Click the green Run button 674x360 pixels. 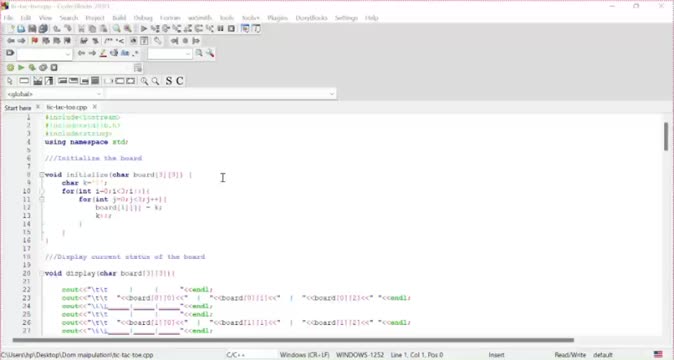pyautogui.click(x=21, y=67)
